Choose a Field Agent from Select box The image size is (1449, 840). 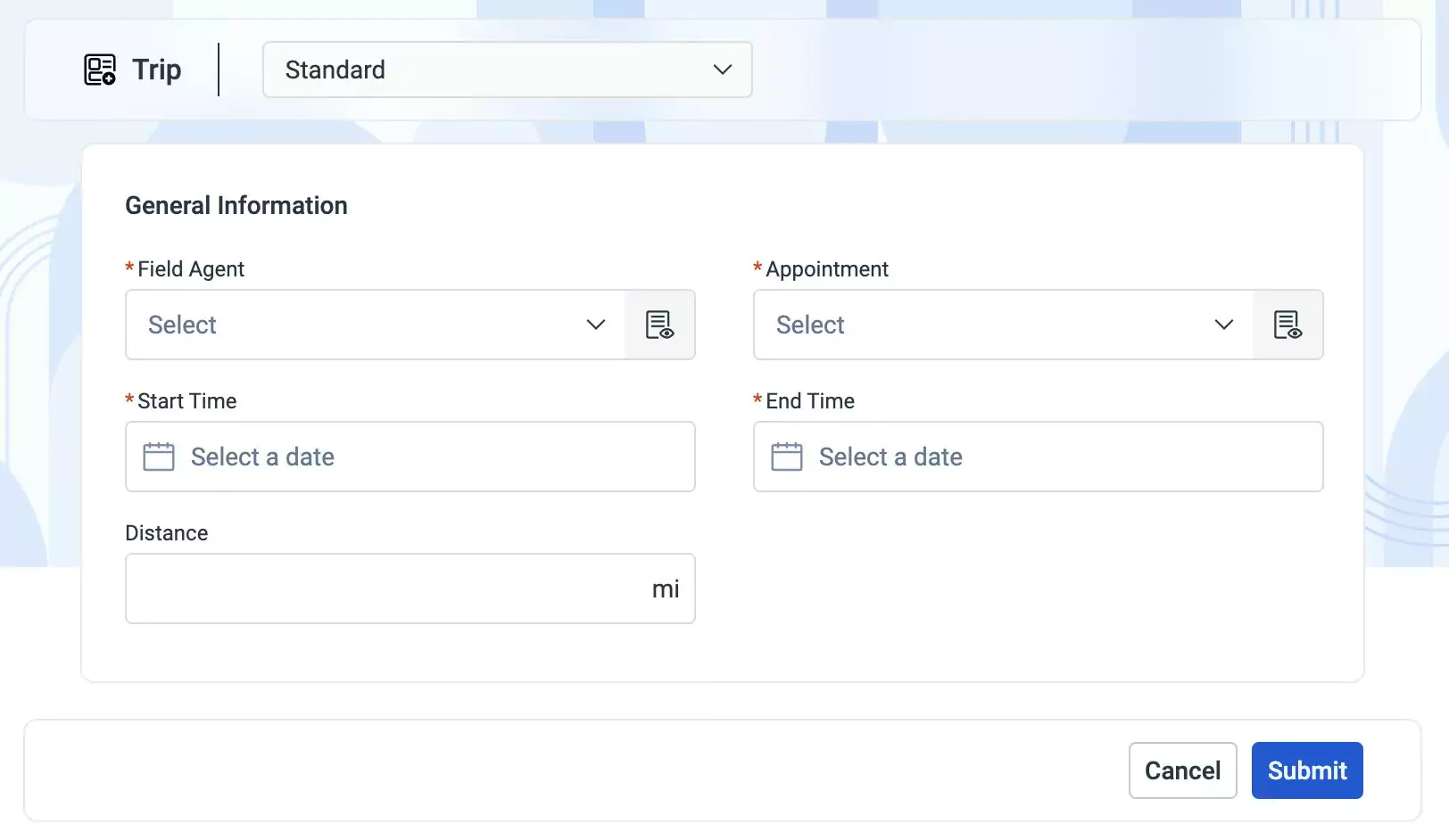click(x=357, y=325)
